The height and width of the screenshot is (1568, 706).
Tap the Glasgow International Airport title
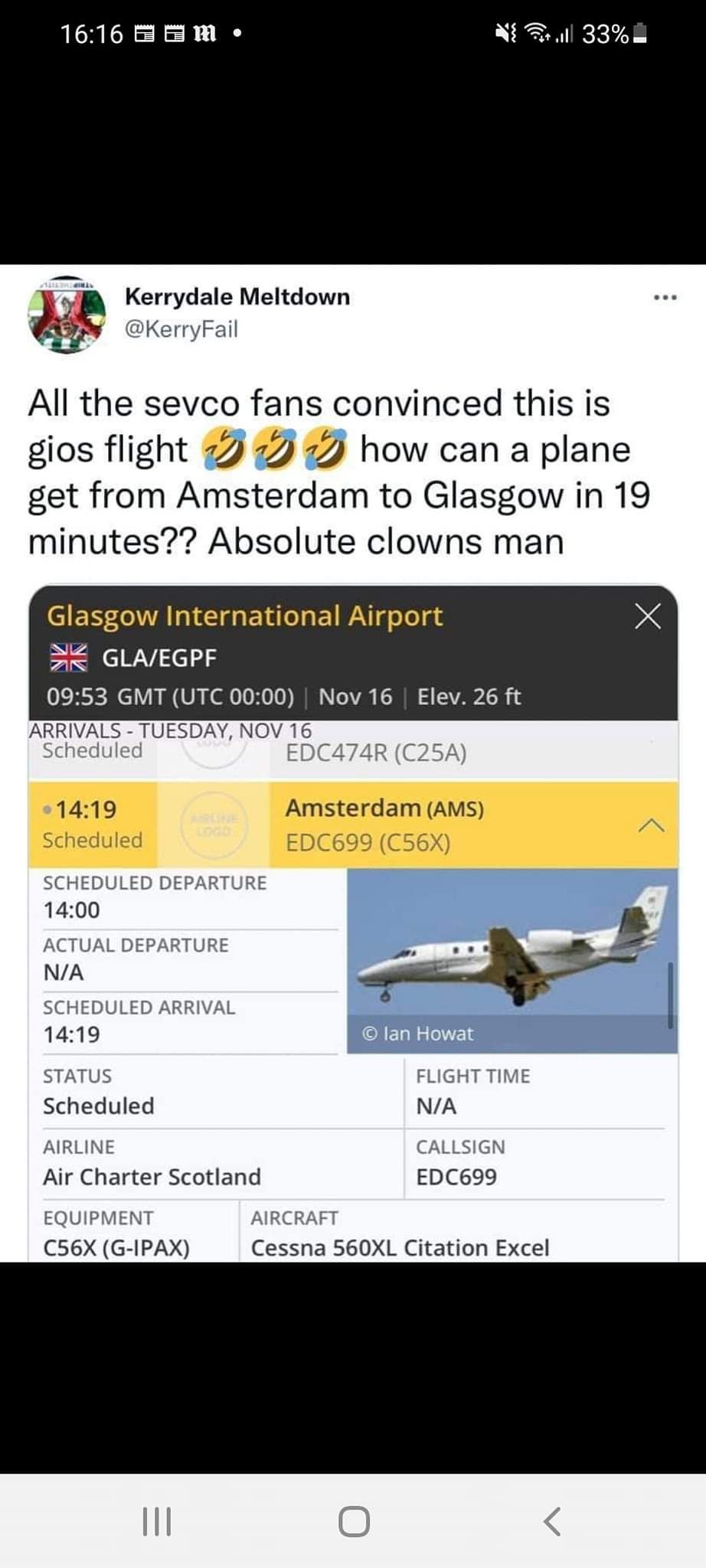pyautogui.click(x=245, y=616)
